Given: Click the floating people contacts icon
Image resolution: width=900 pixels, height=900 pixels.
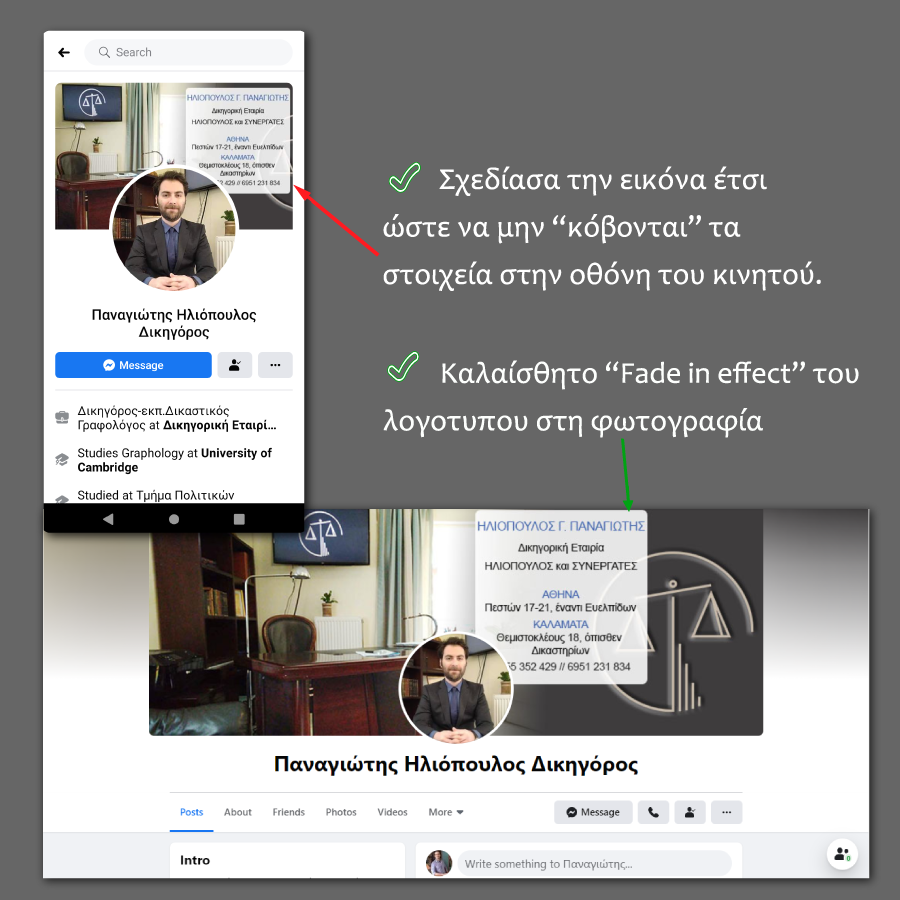Looking at the screenshot, I should click(842, 854).
